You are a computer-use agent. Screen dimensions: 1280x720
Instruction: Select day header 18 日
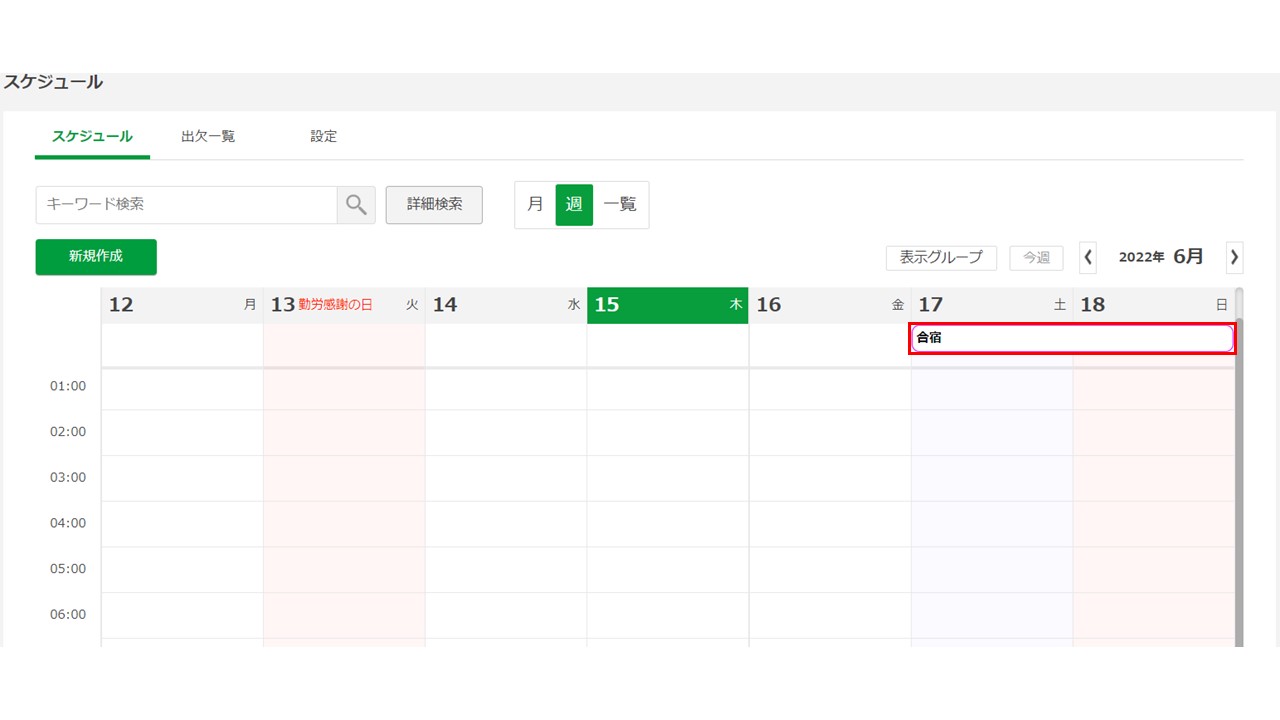tap(1154, 305)
